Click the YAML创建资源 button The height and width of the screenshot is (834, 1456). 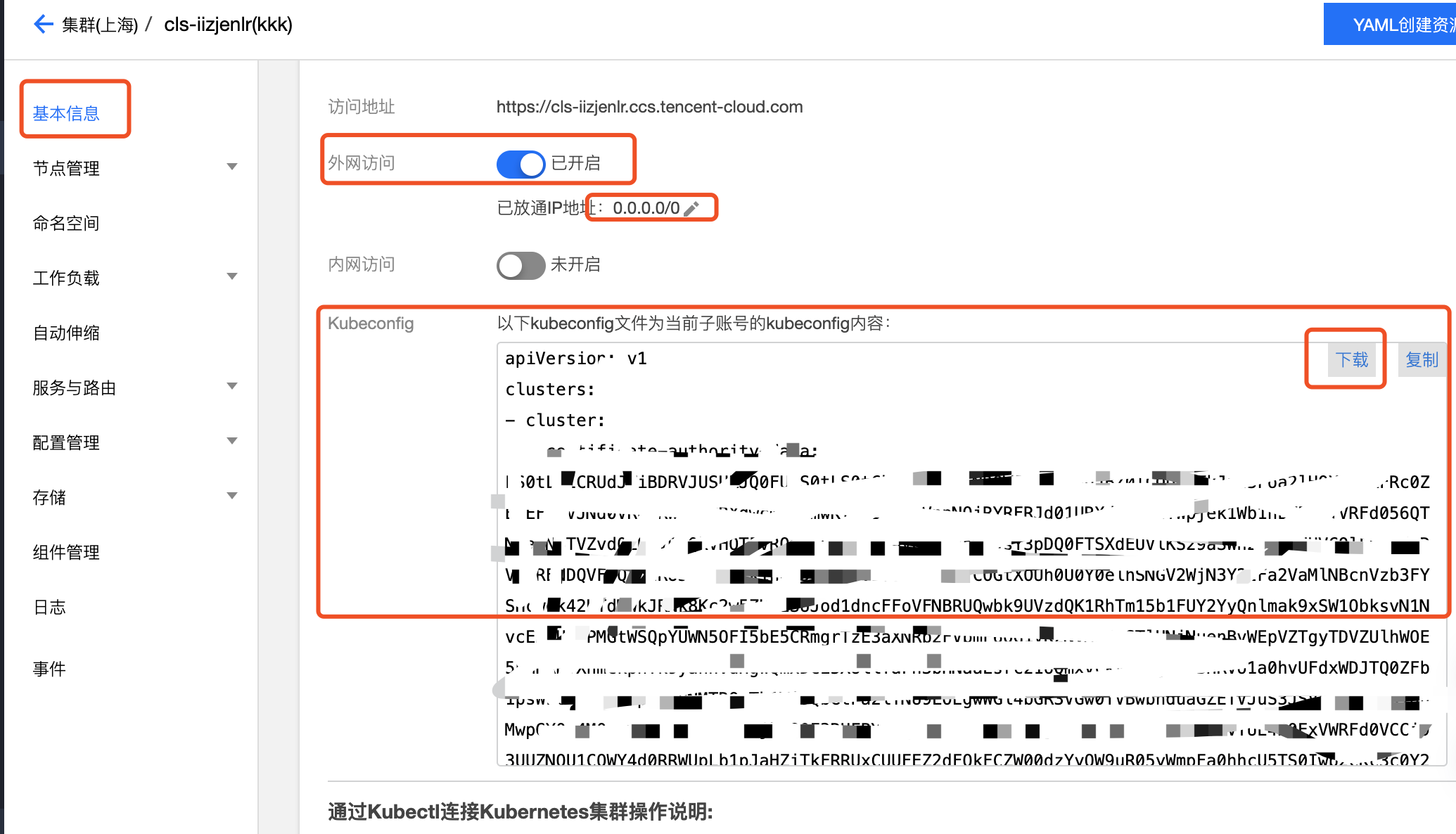pos(1390,25)
